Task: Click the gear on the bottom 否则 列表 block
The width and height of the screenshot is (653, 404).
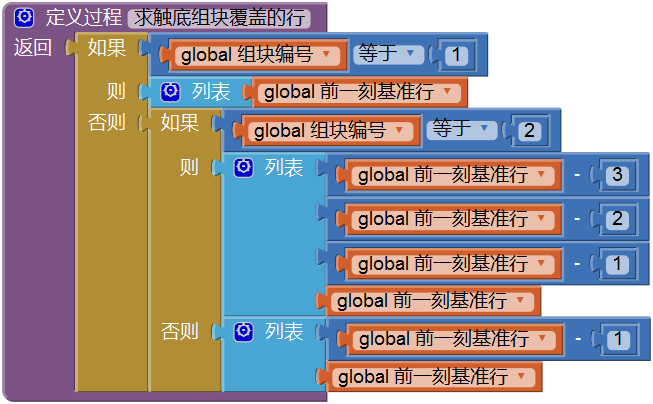Action: (243, 331)
